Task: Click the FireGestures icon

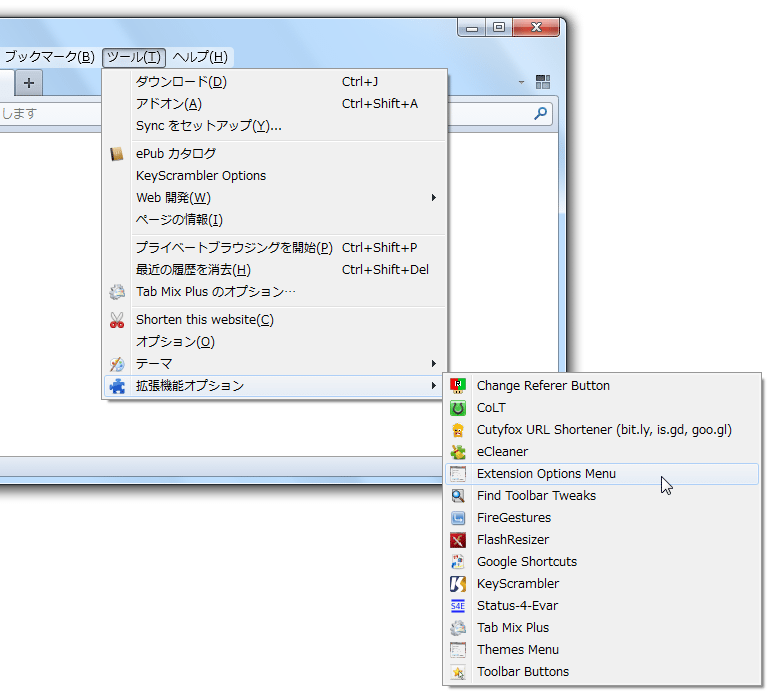Action: click(x=458, y=518)
